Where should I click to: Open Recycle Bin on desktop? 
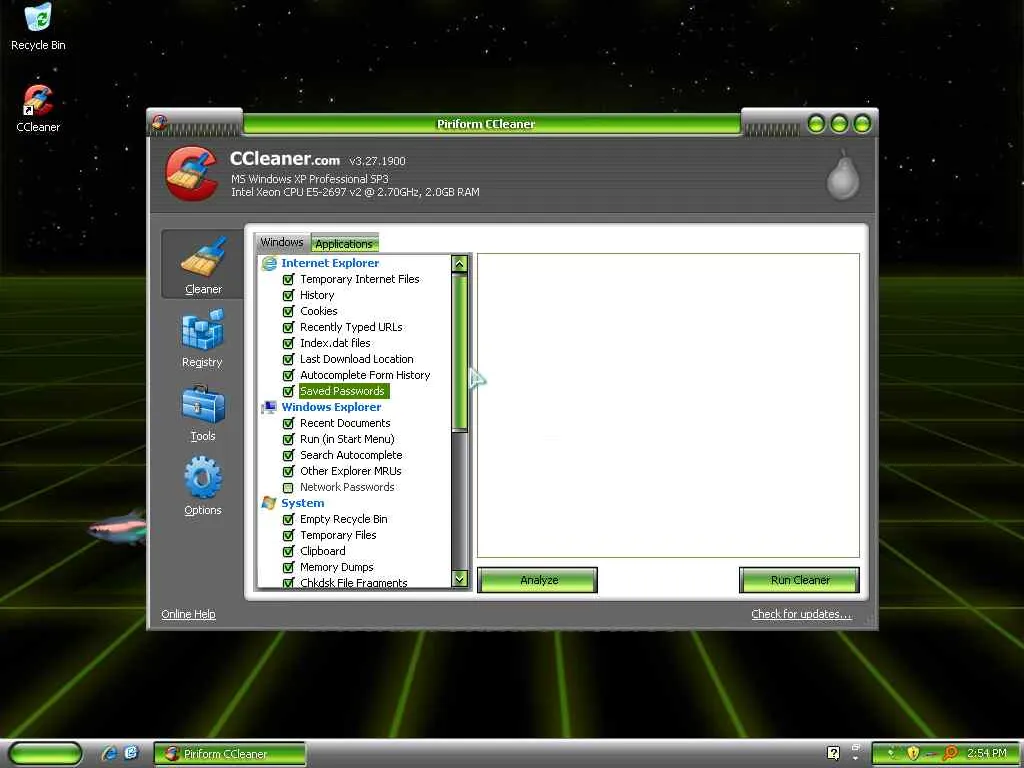[38, 27]
